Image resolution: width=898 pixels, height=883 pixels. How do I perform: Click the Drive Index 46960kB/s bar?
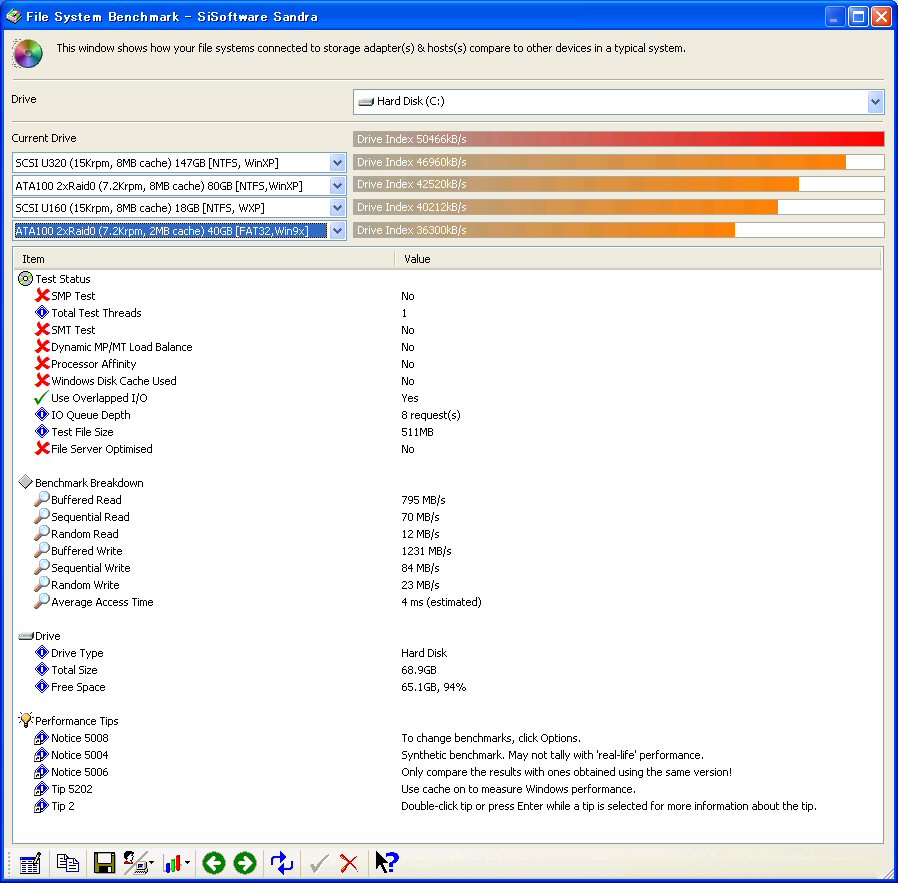[x=619, y=162]
